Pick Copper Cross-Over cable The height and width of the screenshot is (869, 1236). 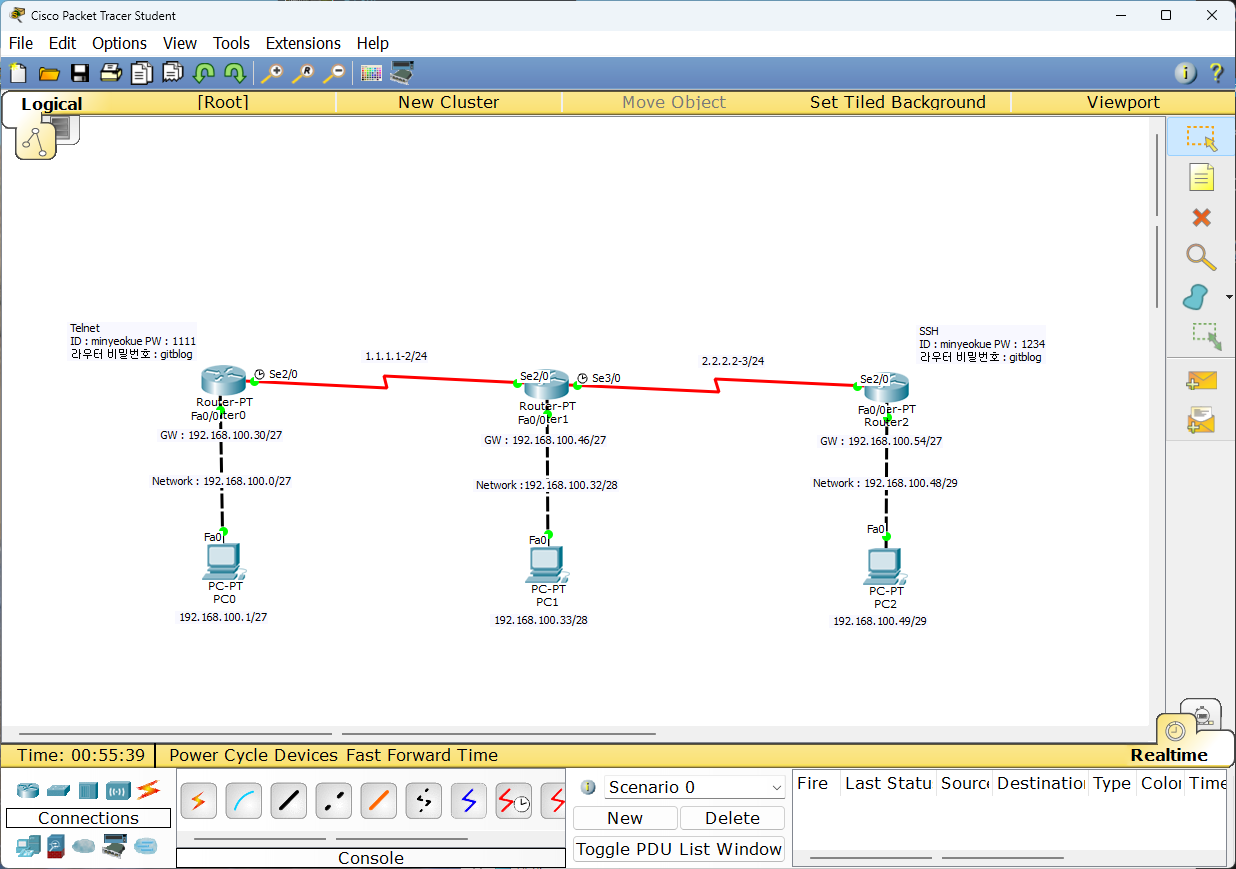(334, 800)
